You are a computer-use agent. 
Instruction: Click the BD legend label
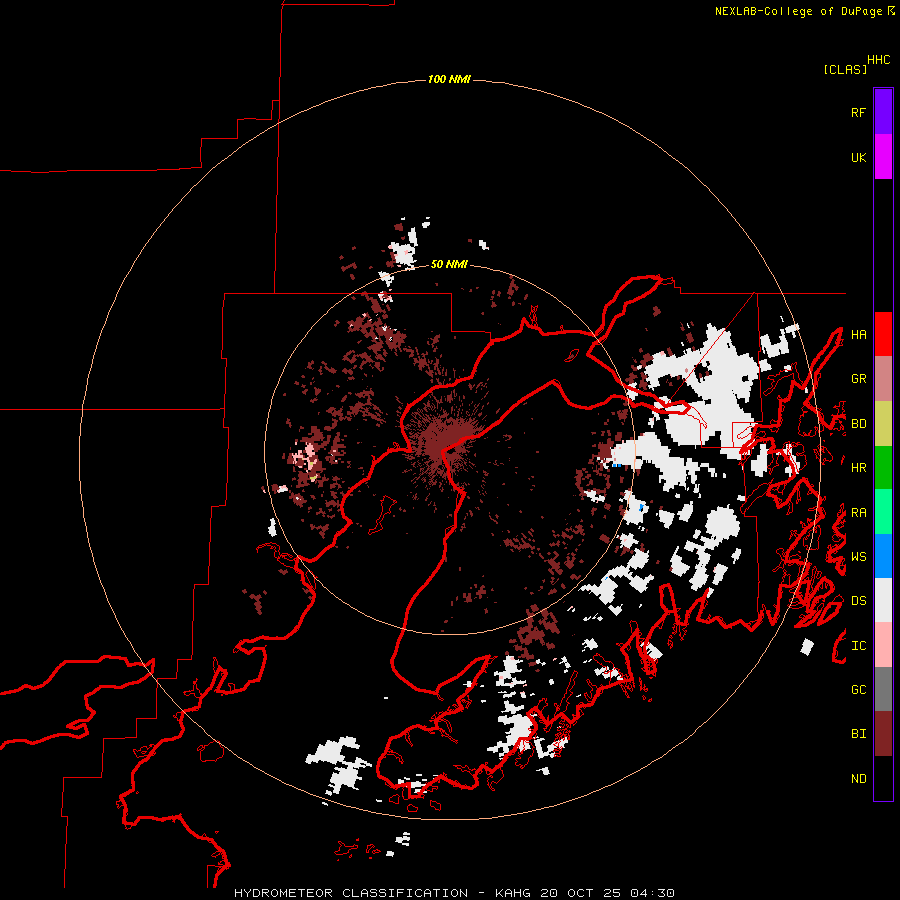tap(858, 424)
